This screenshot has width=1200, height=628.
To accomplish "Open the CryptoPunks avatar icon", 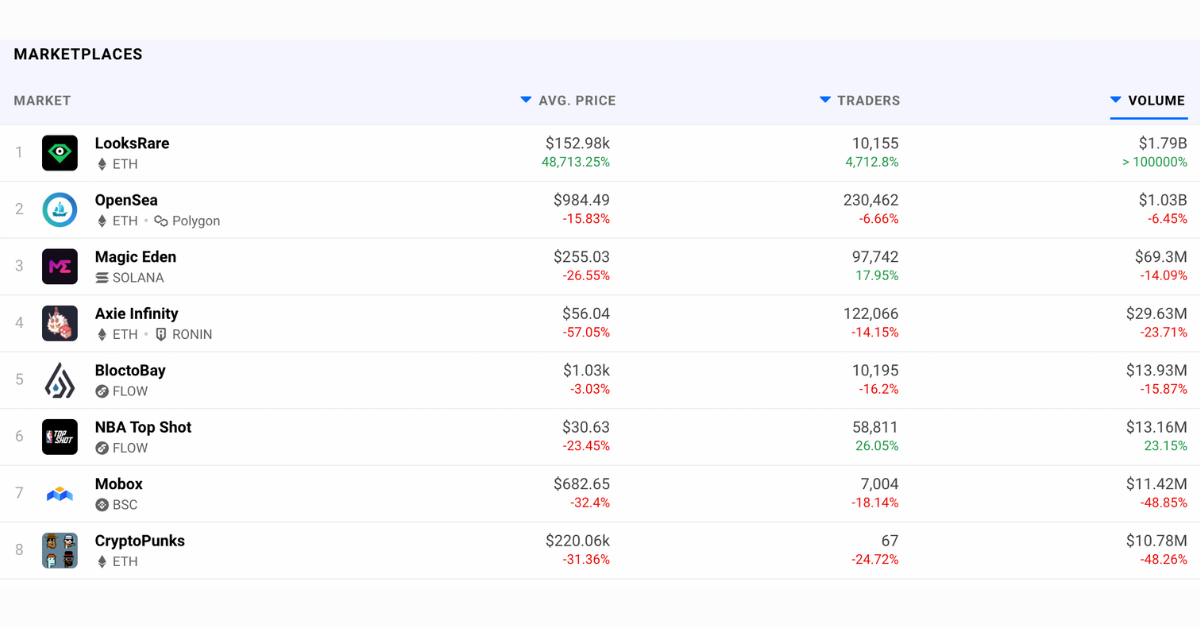I will coord(60,551).
